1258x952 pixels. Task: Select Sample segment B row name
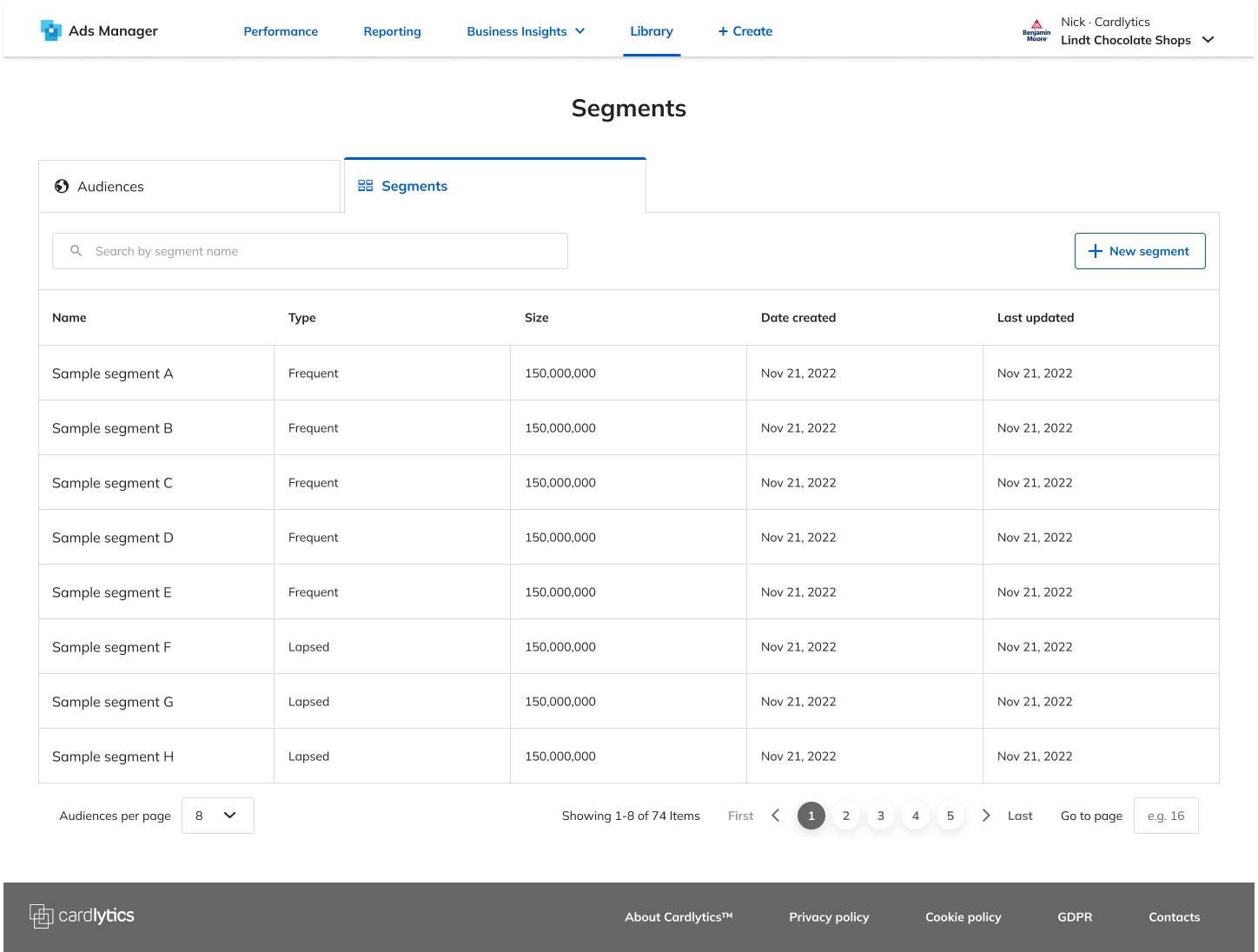coord(112,428)
